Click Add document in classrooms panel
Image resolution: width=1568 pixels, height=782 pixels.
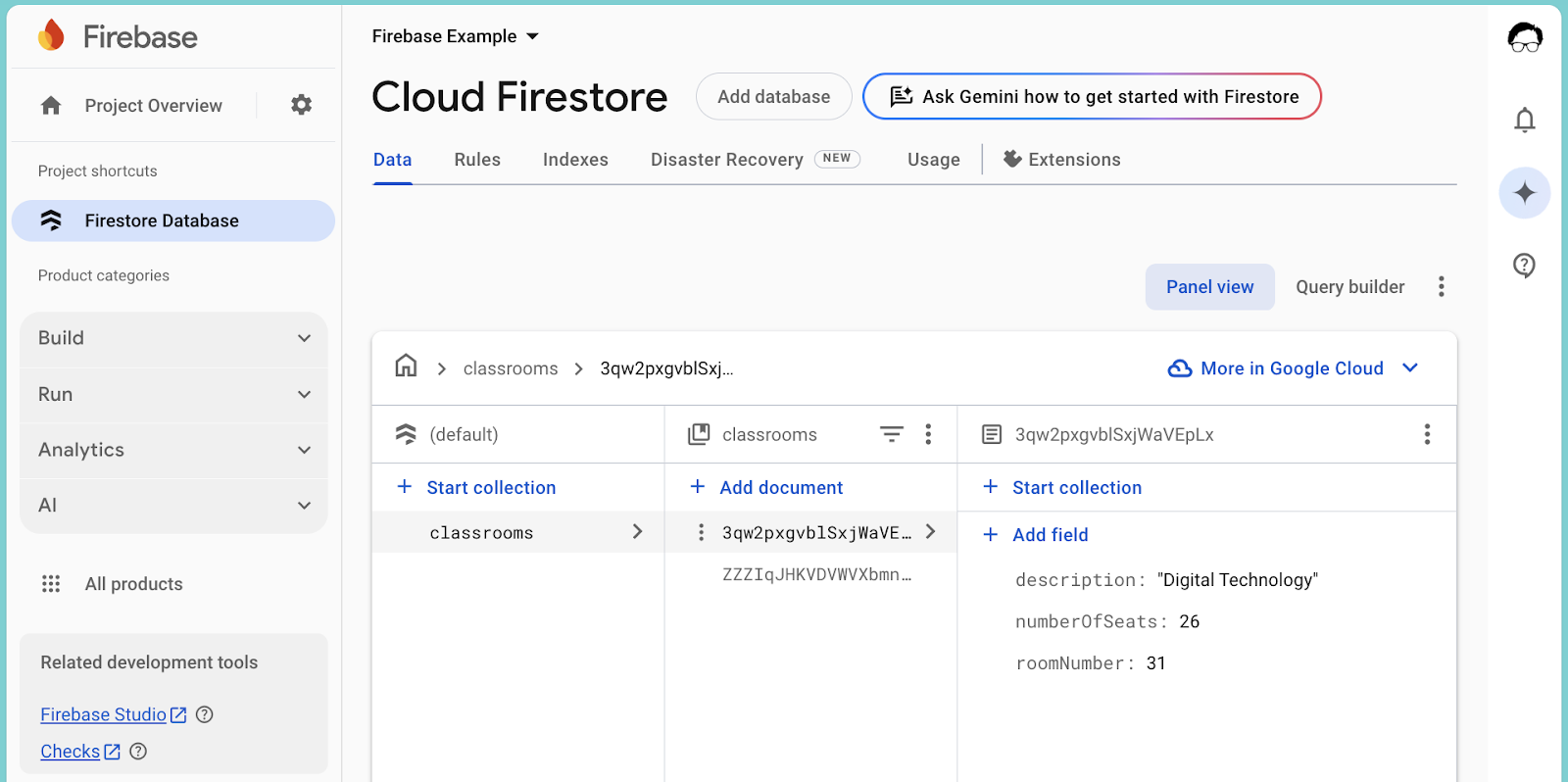[x=766, y=487]
